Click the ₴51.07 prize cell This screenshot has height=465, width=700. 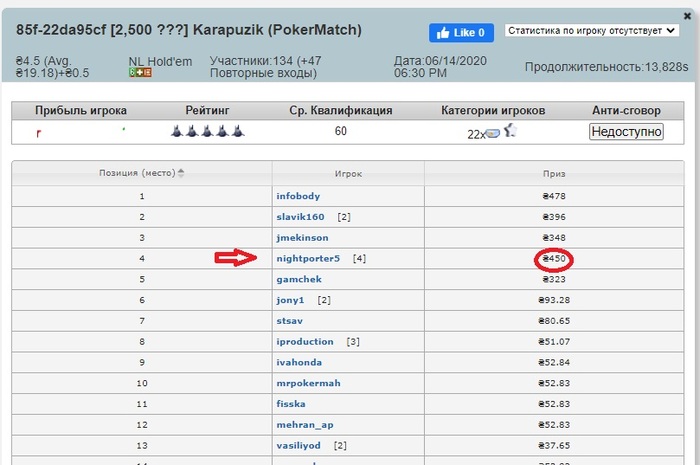[x=554, y=341]
